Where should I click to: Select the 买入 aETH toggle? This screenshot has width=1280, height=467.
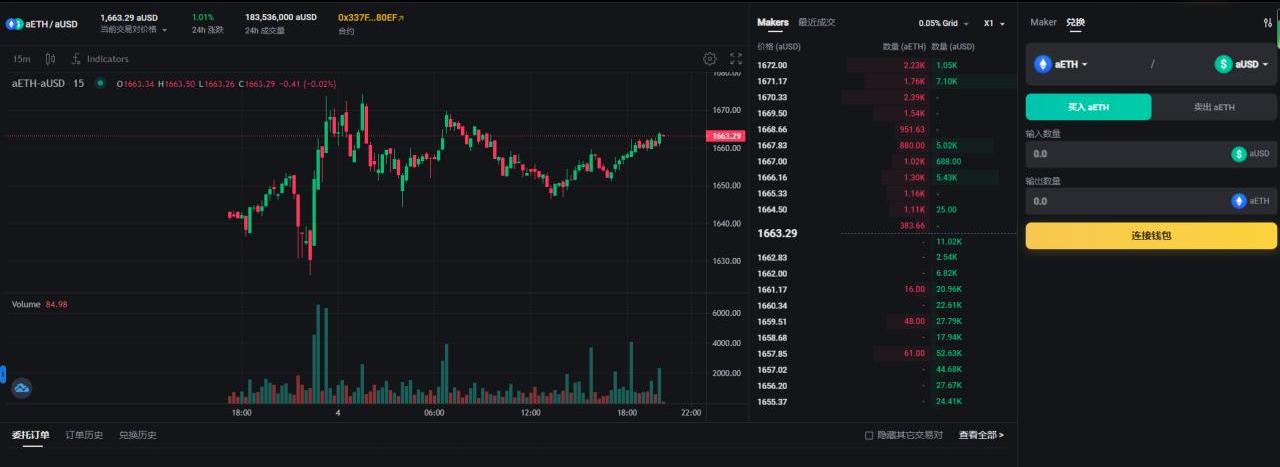(x=1088, y=107)
